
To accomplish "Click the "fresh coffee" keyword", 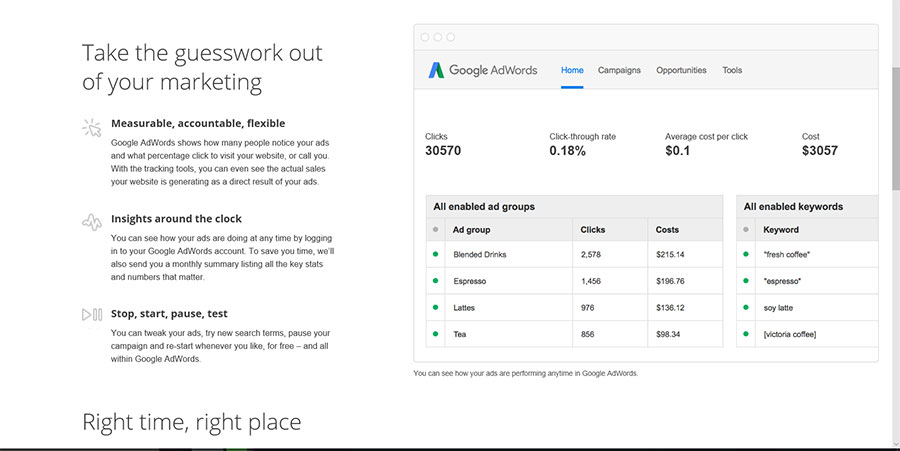I will [x=786, y=254].
